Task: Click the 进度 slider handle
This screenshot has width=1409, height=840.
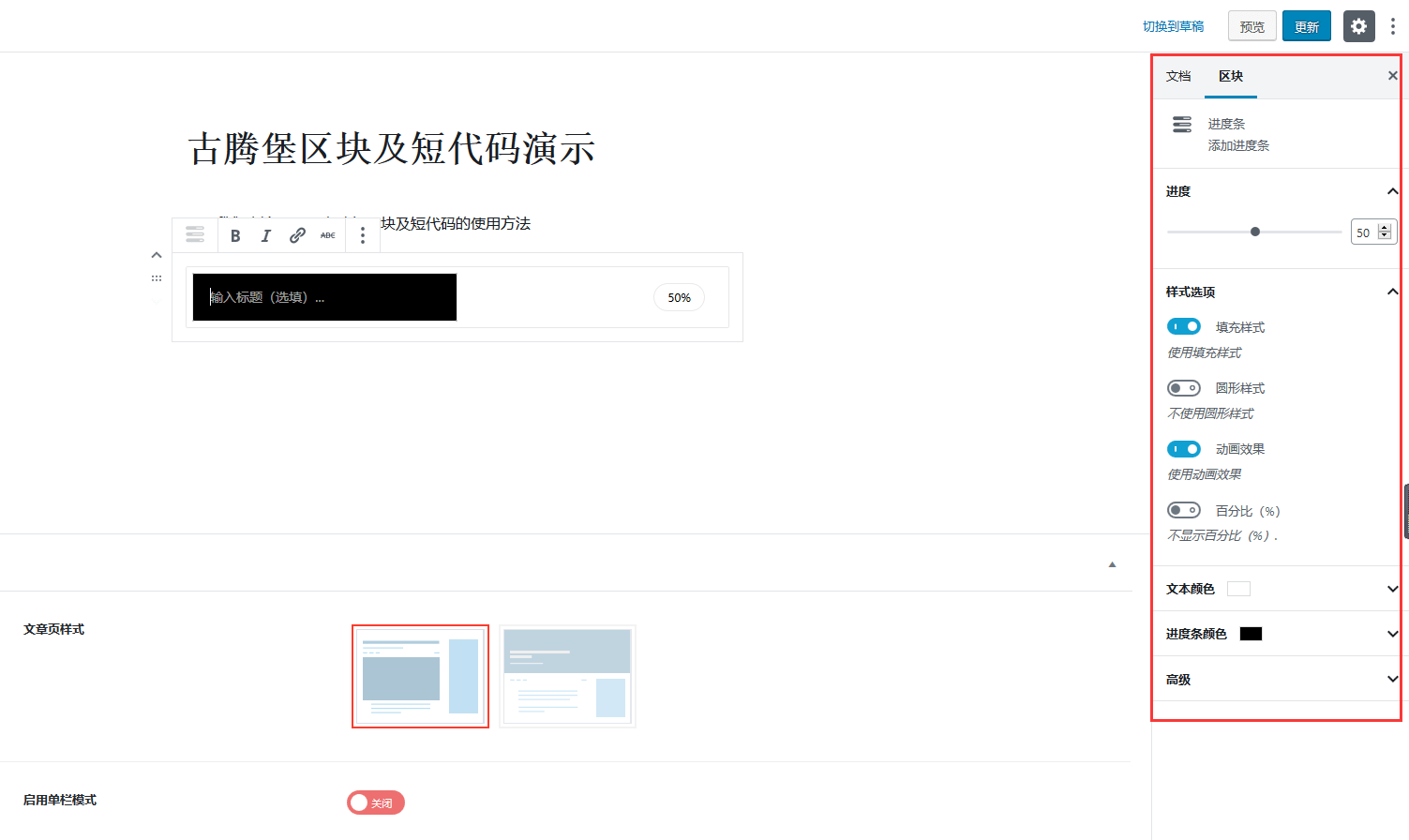Action: pyautogui.click(x=1255, y=232)
